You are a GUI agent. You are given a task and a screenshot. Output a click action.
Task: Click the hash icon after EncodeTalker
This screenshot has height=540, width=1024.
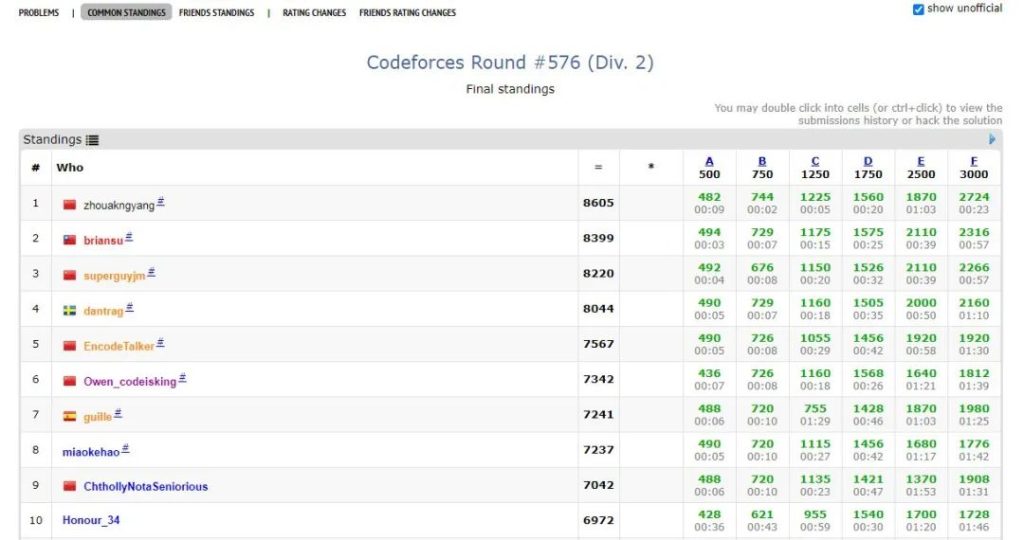coord(161,343)
